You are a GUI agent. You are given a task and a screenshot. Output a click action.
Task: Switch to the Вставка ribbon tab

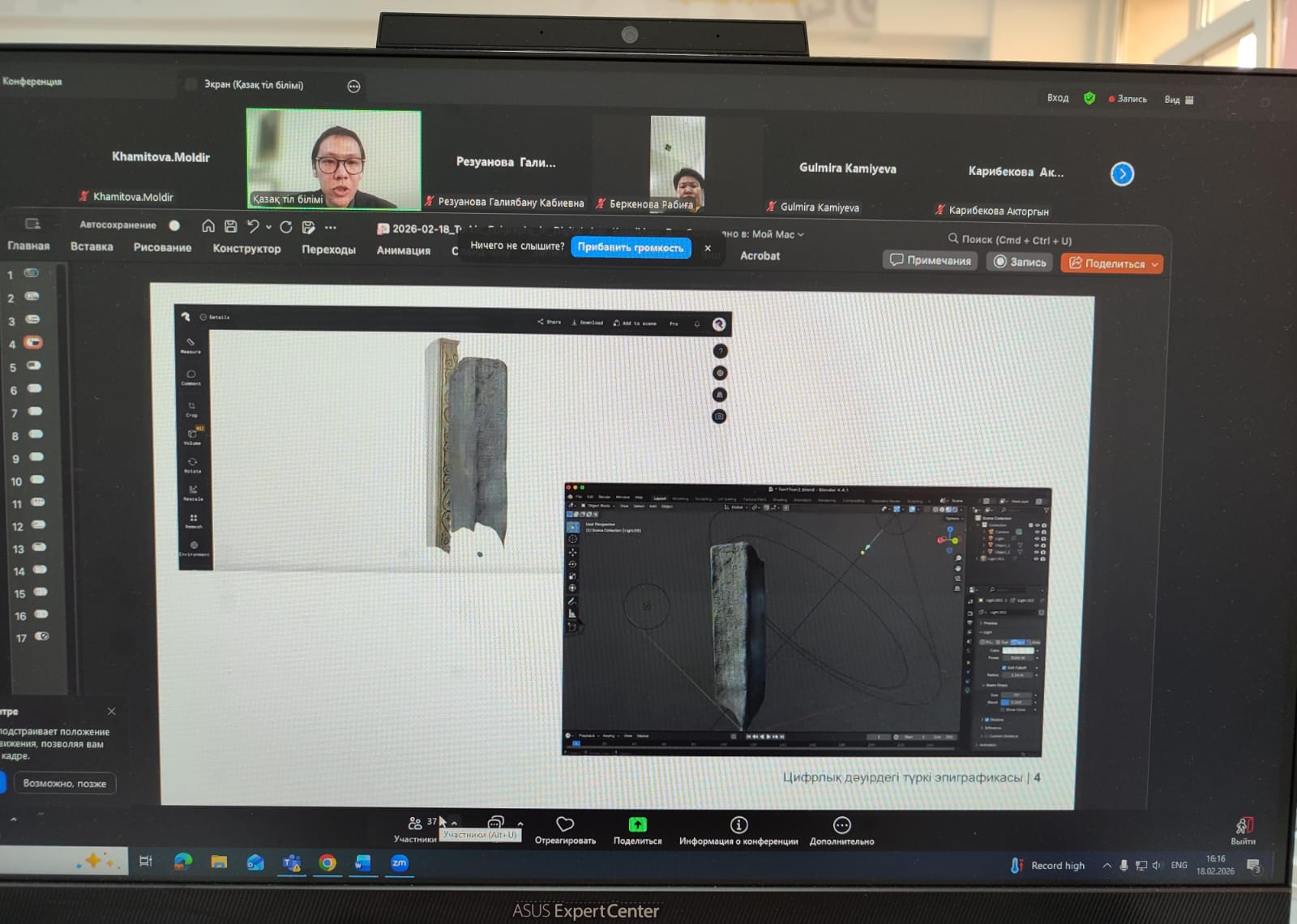click(x=92, y=246)
